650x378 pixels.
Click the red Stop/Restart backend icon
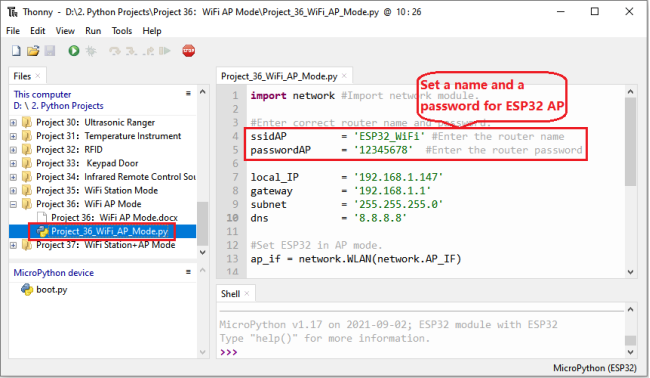pos(189,51)
